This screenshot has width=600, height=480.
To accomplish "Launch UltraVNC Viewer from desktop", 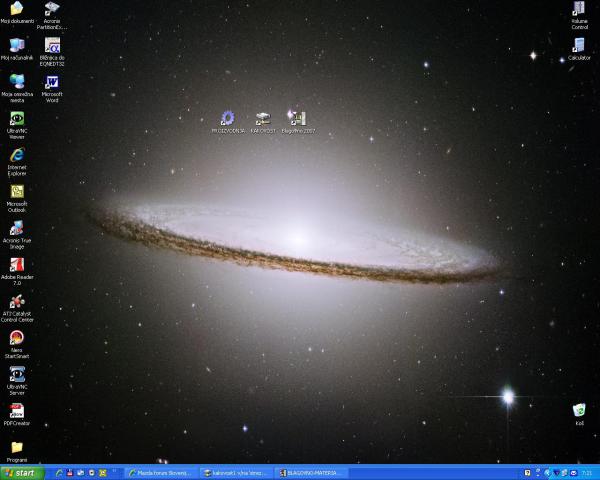I will 16,119.
